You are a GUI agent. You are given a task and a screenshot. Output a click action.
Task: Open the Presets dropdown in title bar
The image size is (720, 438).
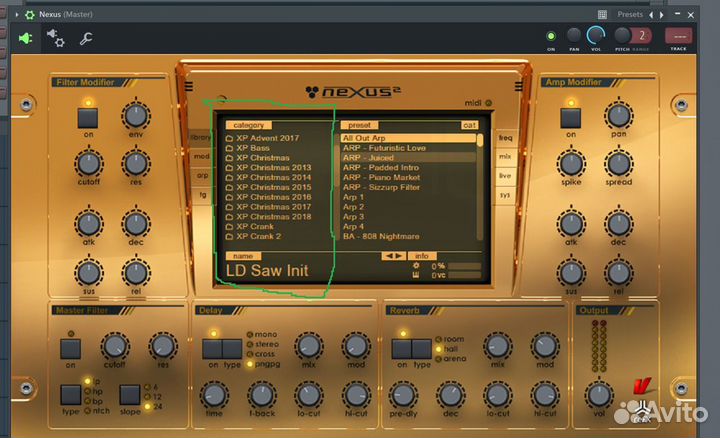tap(630, 14)
